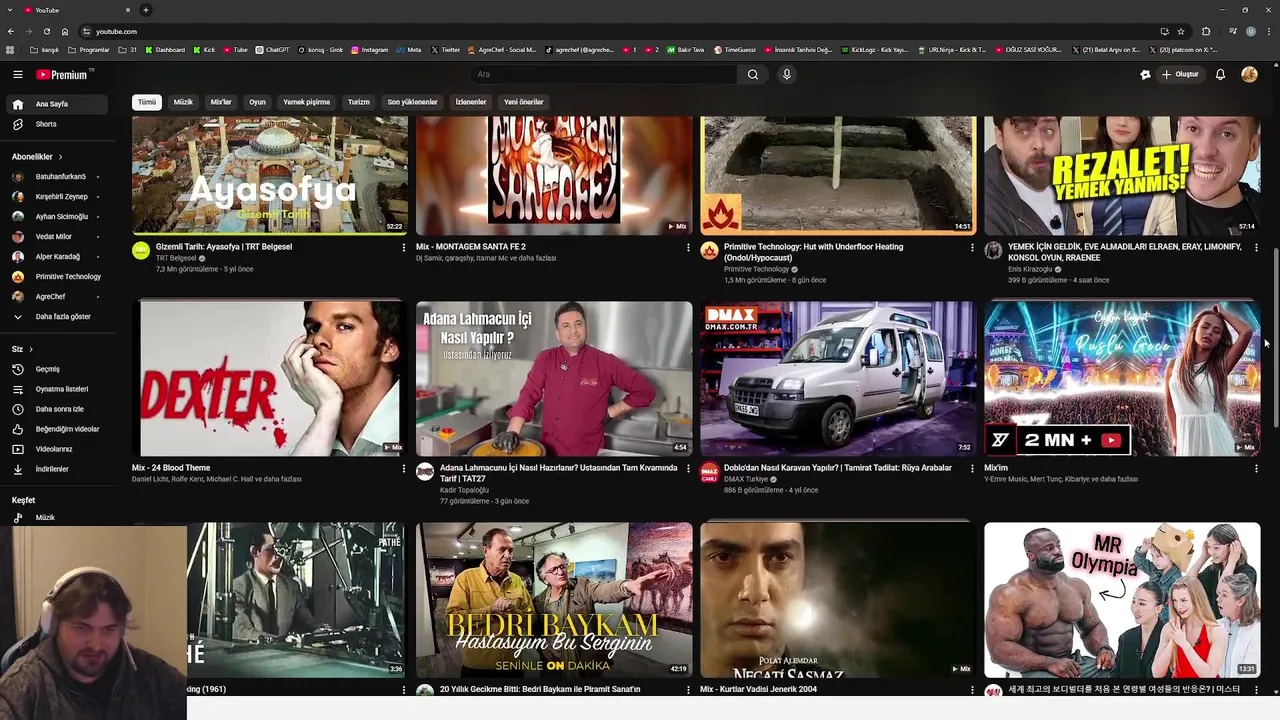
Task: Go back in browser
Action: pos(10,31)
